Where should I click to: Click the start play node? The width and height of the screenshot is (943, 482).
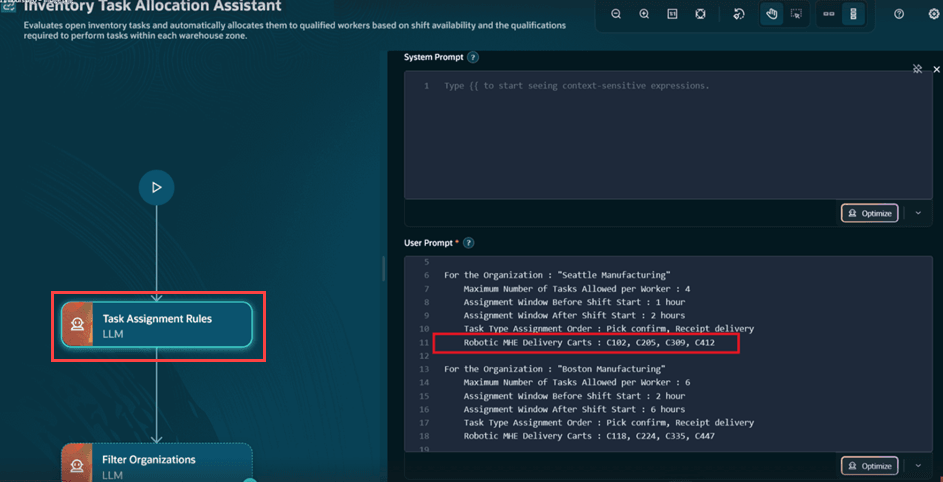156,188
